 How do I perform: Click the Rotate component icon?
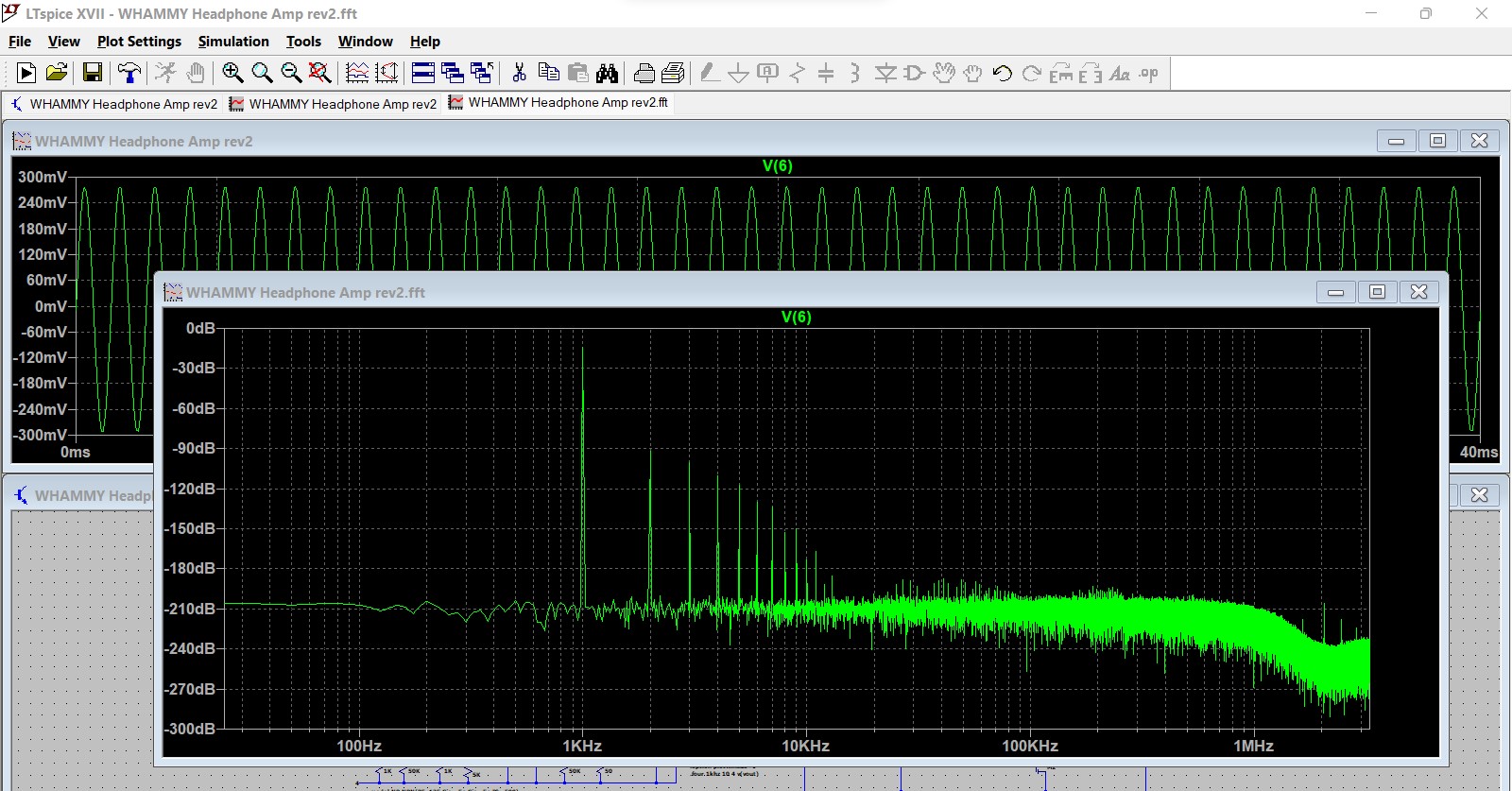(1061, 73)
